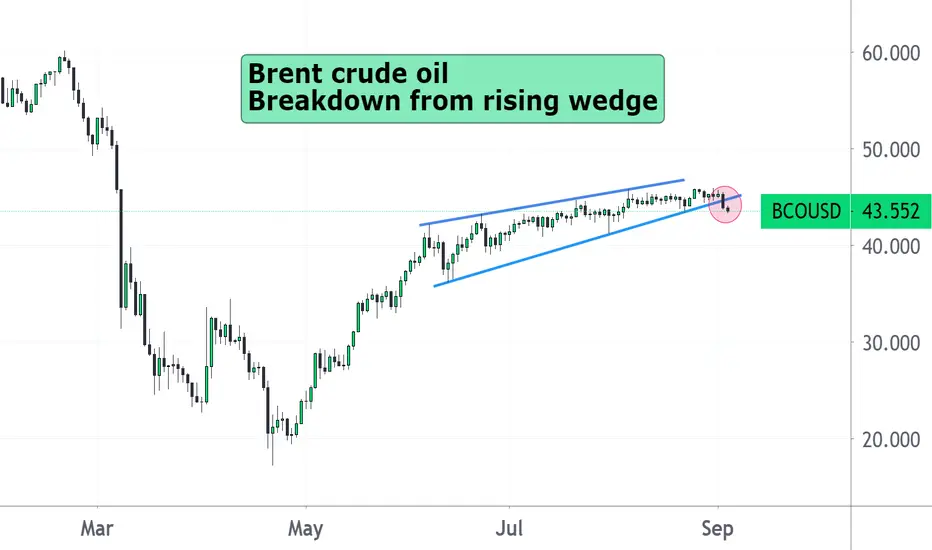Select the pink breakdown circle marker

pos(725,205)
